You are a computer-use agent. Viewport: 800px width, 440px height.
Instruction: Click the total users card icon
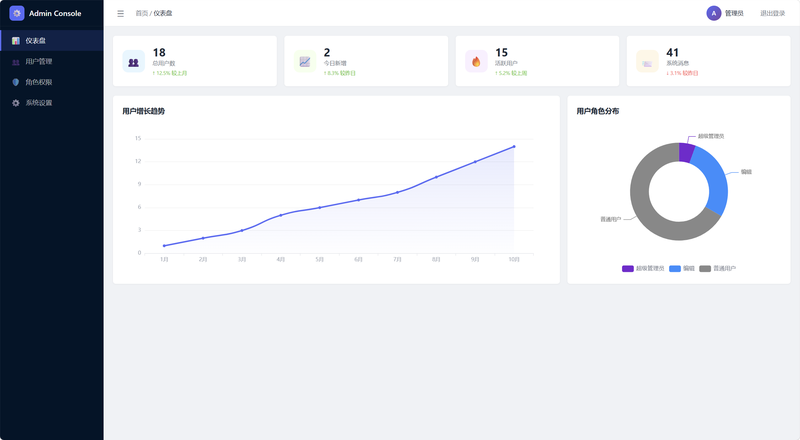pos(134,62)
